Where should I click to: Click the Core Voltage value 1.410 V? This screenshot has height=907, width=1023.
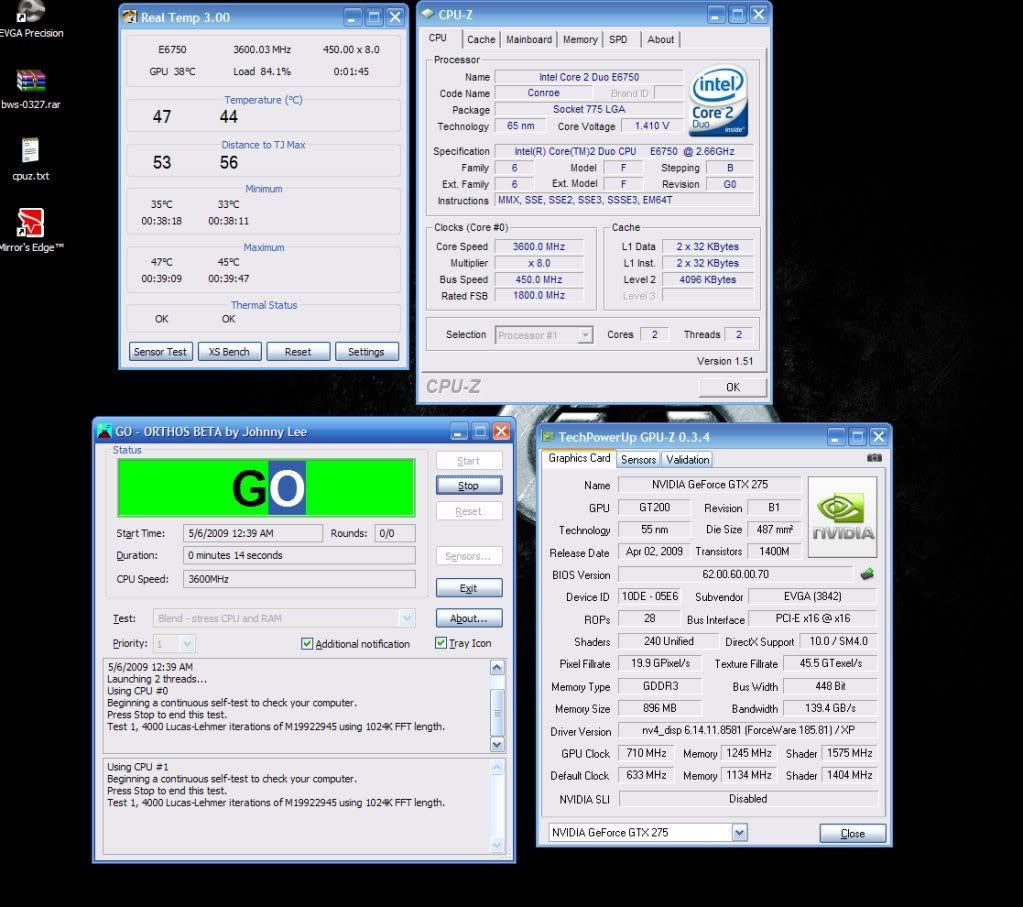pos(652,126)
